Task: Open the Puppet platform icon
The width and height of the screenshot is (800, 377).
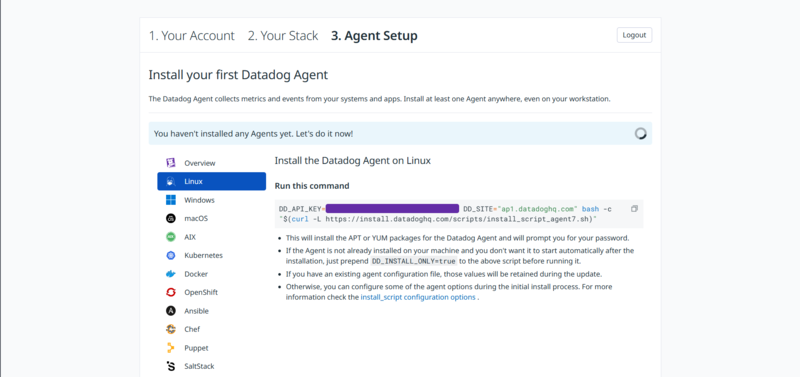Action: 171,348
